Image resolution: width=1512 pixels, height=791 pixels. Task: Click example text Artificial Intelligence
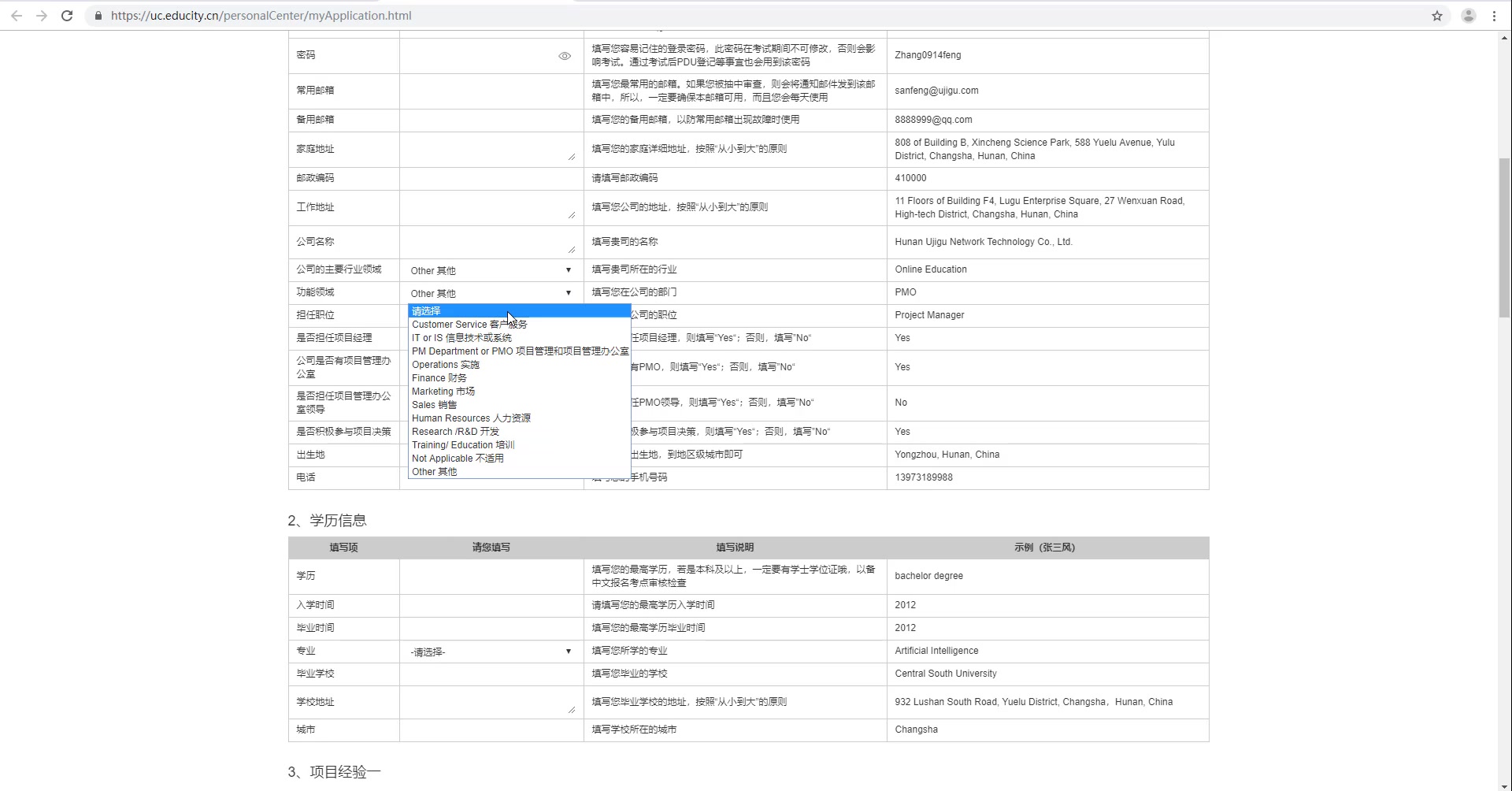click(936, 651)
